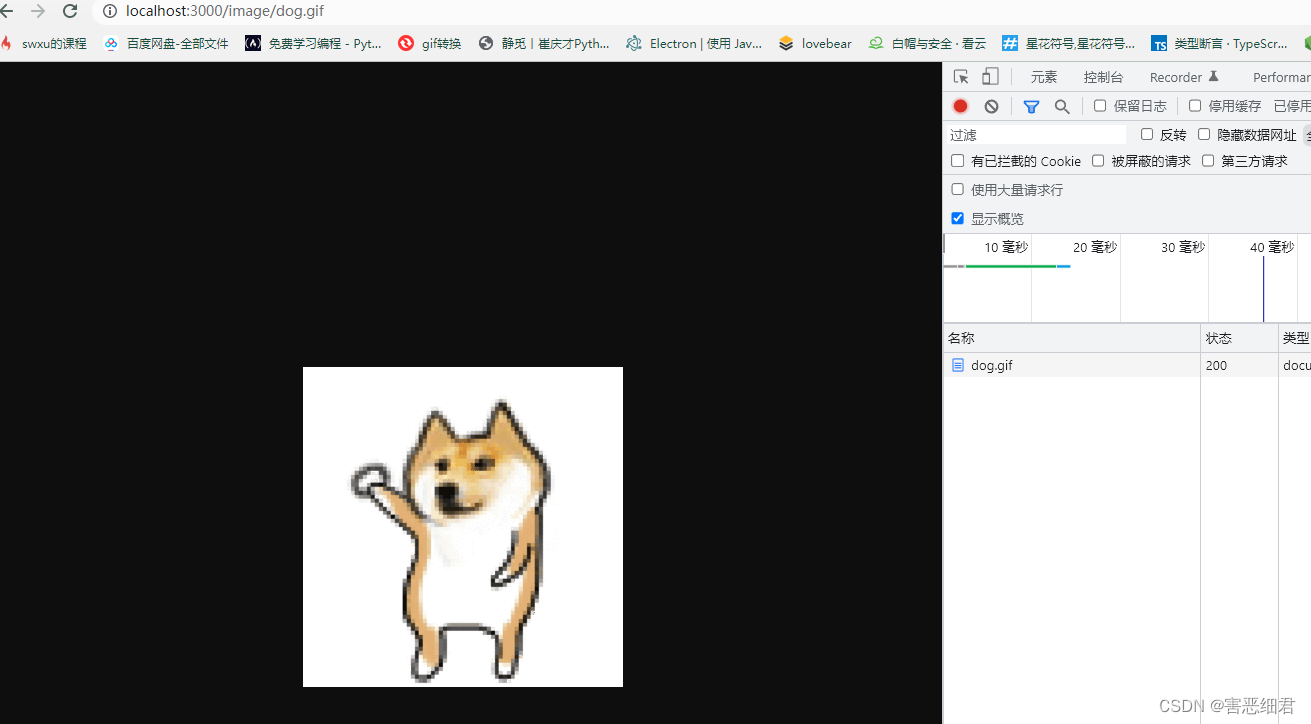1311x724 pixels.
Task: Open the 类型断言 TypeScript bookmark
Action: pos(1220,44)
